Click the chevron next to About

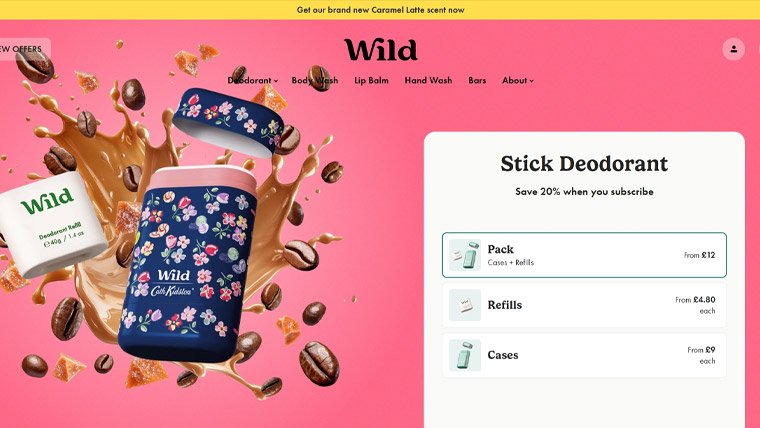[x=531, y=81]
